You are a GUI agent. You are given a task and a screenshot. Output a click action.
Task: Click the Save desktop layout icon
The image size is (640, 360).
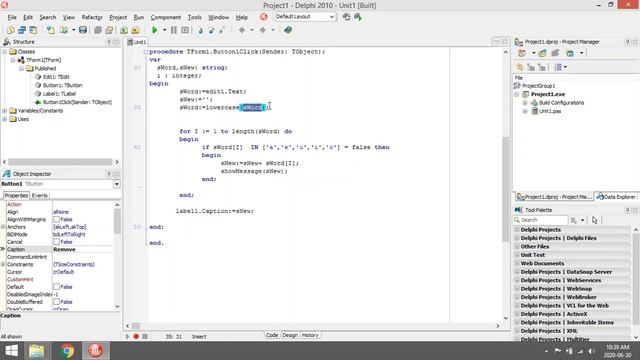347,17
